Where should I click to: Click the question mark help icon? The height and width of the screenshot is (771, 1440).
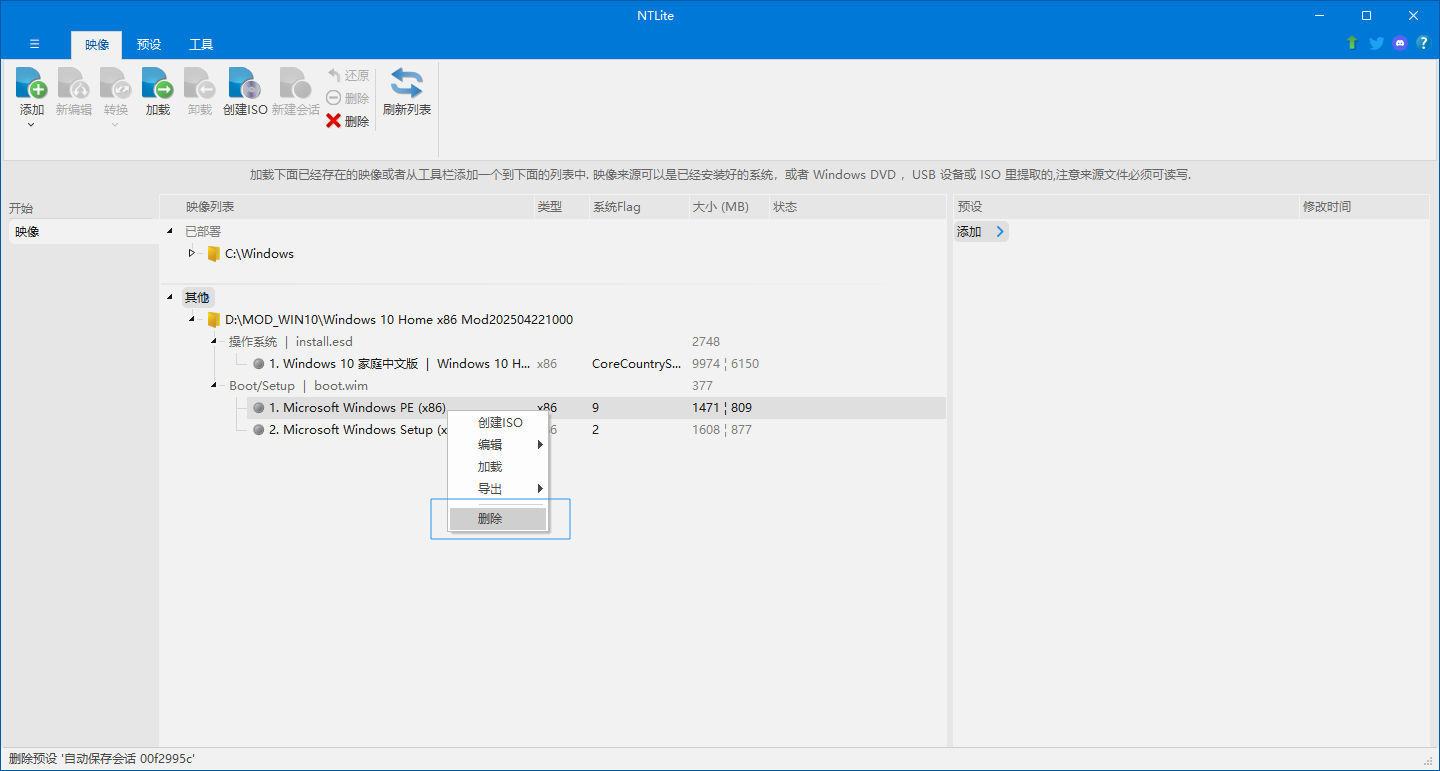(x=1423, y=43)
